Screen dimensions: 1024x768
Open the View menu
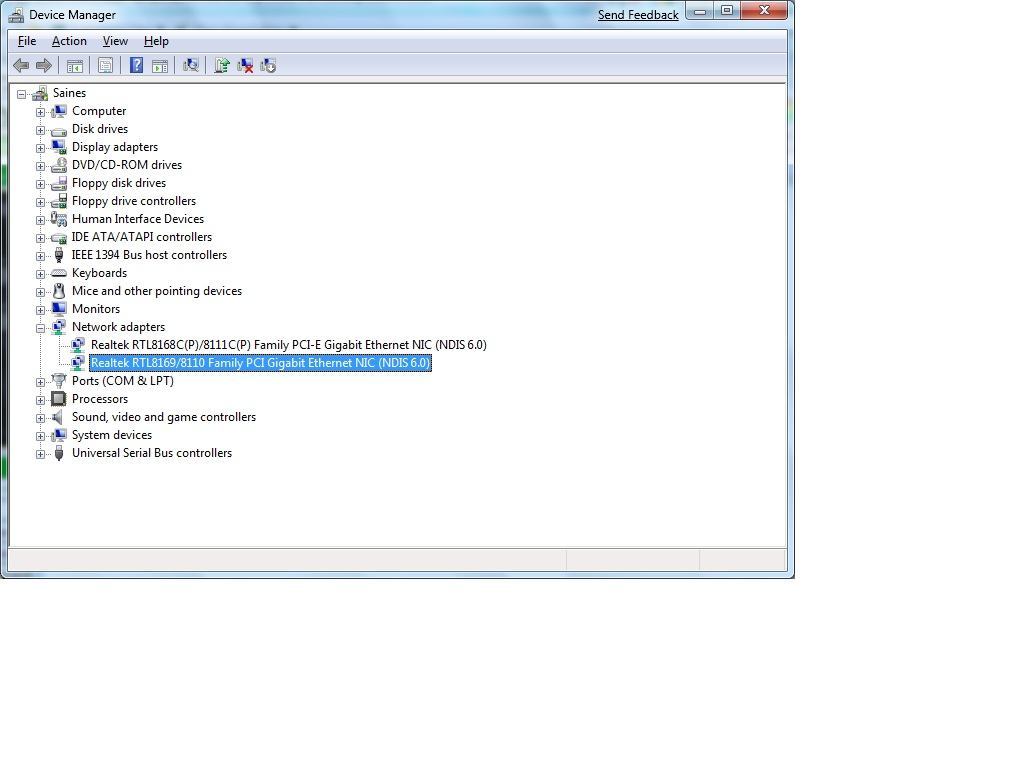[x=115, y=41]
